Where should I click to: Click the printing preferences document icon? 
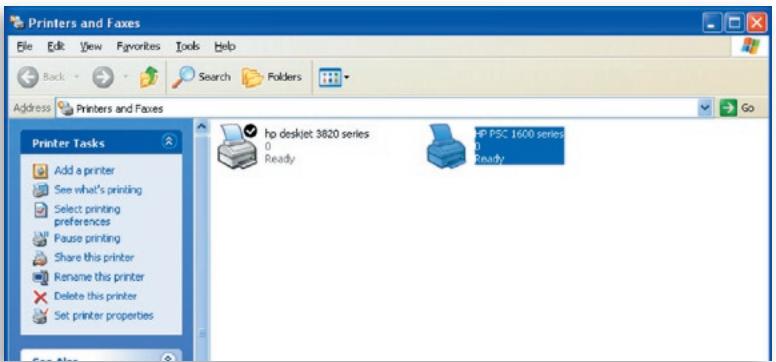pyautogui.click(x=40, y=210)
